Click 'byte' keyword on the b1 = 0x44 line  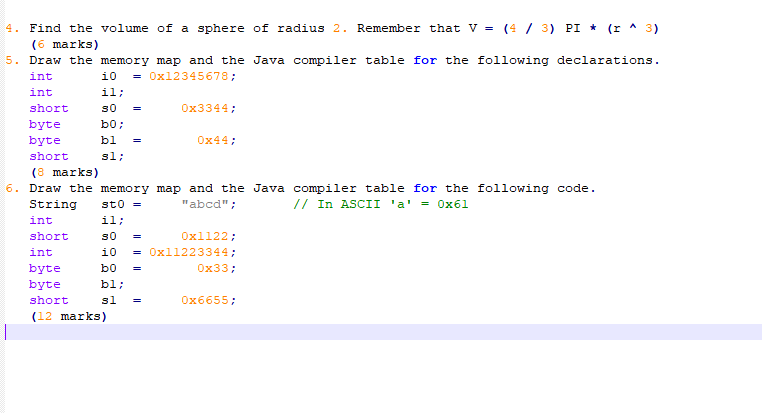tap(45, 140)
